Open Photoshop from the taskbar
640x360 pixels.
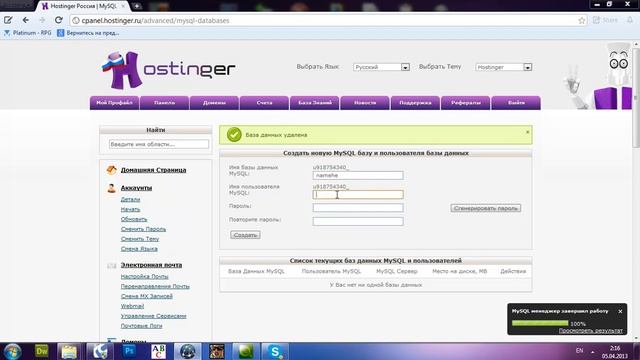pos(129,351)
